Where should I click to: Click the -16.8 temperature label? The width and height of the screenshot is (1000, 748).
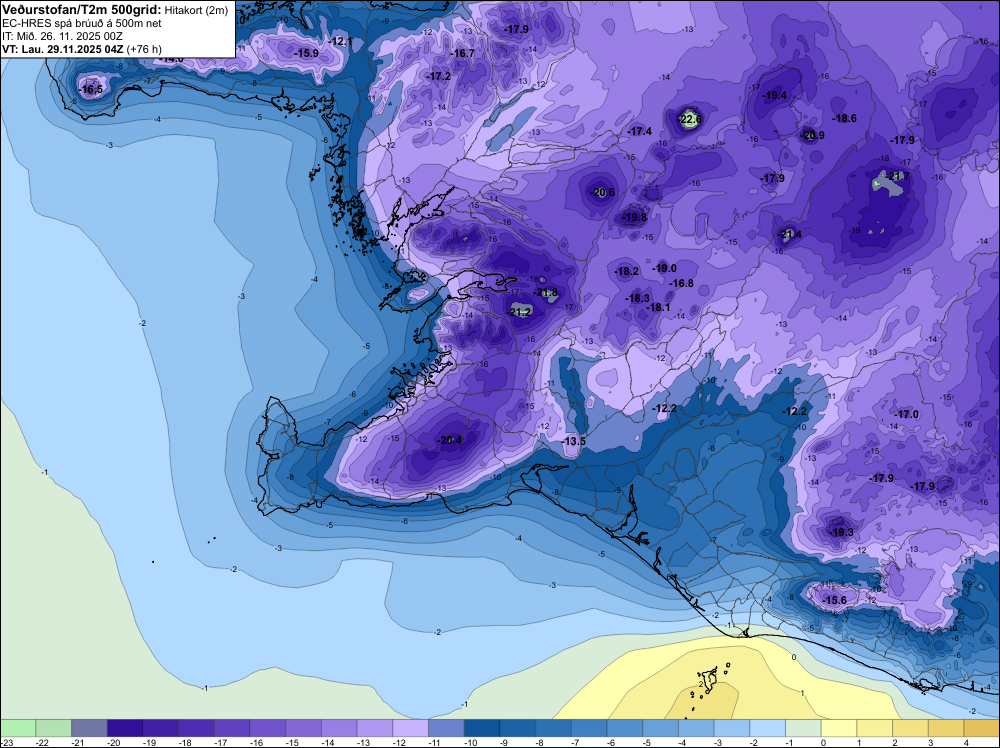(681, 284)
